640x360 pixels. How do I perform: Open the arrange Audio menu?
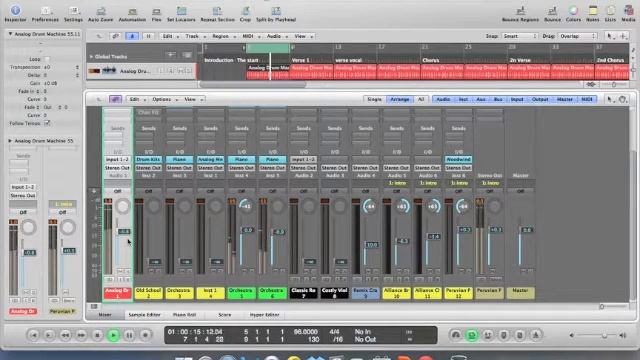coord(276,36)
